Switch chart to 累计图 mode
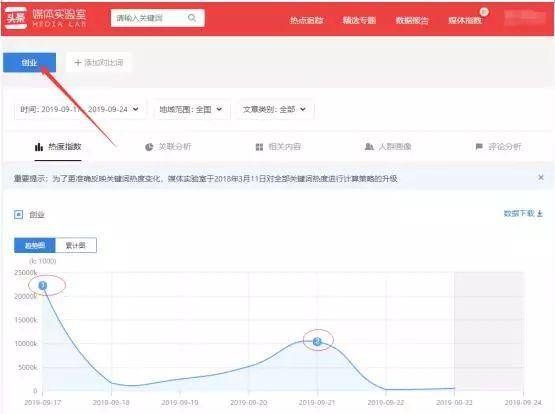The height and width of the screenshot is (414, 555). pyautogui.click(x=76, y=245)
